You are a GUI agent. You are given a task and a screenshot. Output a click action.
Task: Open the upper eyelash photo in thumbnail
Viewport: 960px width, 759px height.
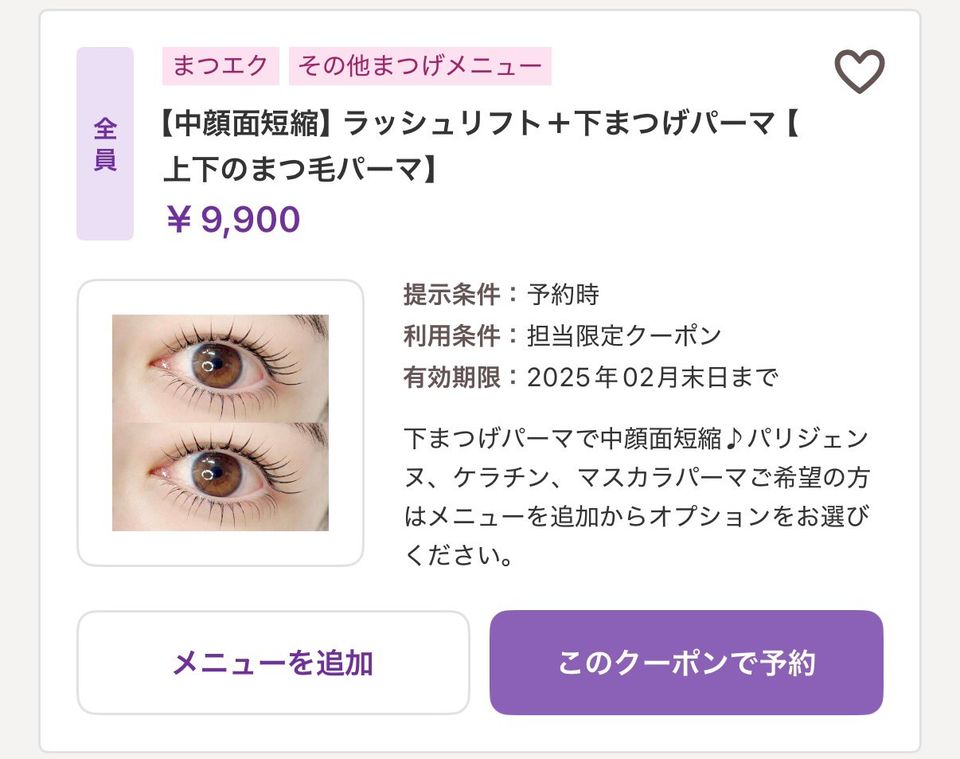click(220, 368)
